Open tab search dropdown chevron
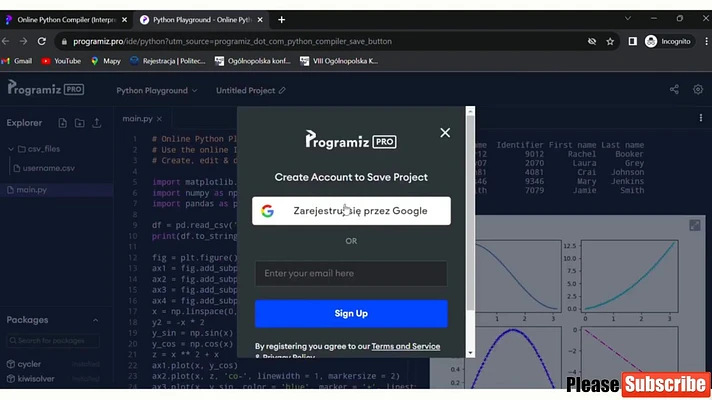712x400 pixels. (x=628, y=19)
